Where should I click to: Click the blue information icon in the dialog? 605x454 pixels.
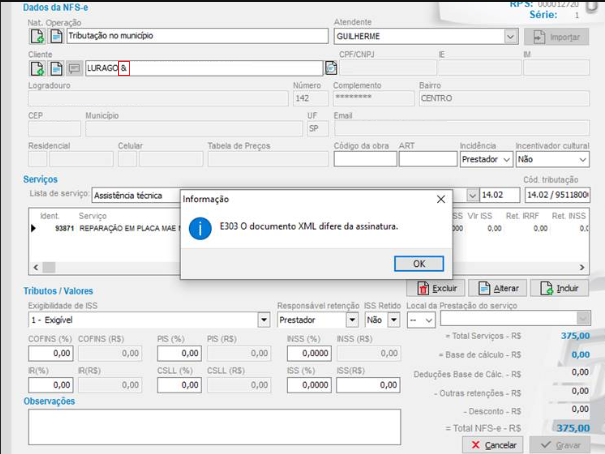tap(202, 228)
